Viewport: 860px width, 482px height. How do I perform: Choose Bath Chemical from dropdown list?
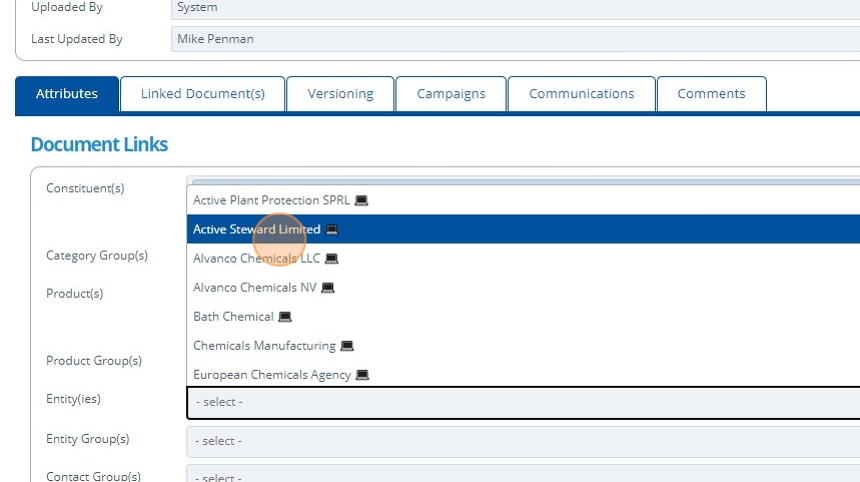[x=523, y=316]
